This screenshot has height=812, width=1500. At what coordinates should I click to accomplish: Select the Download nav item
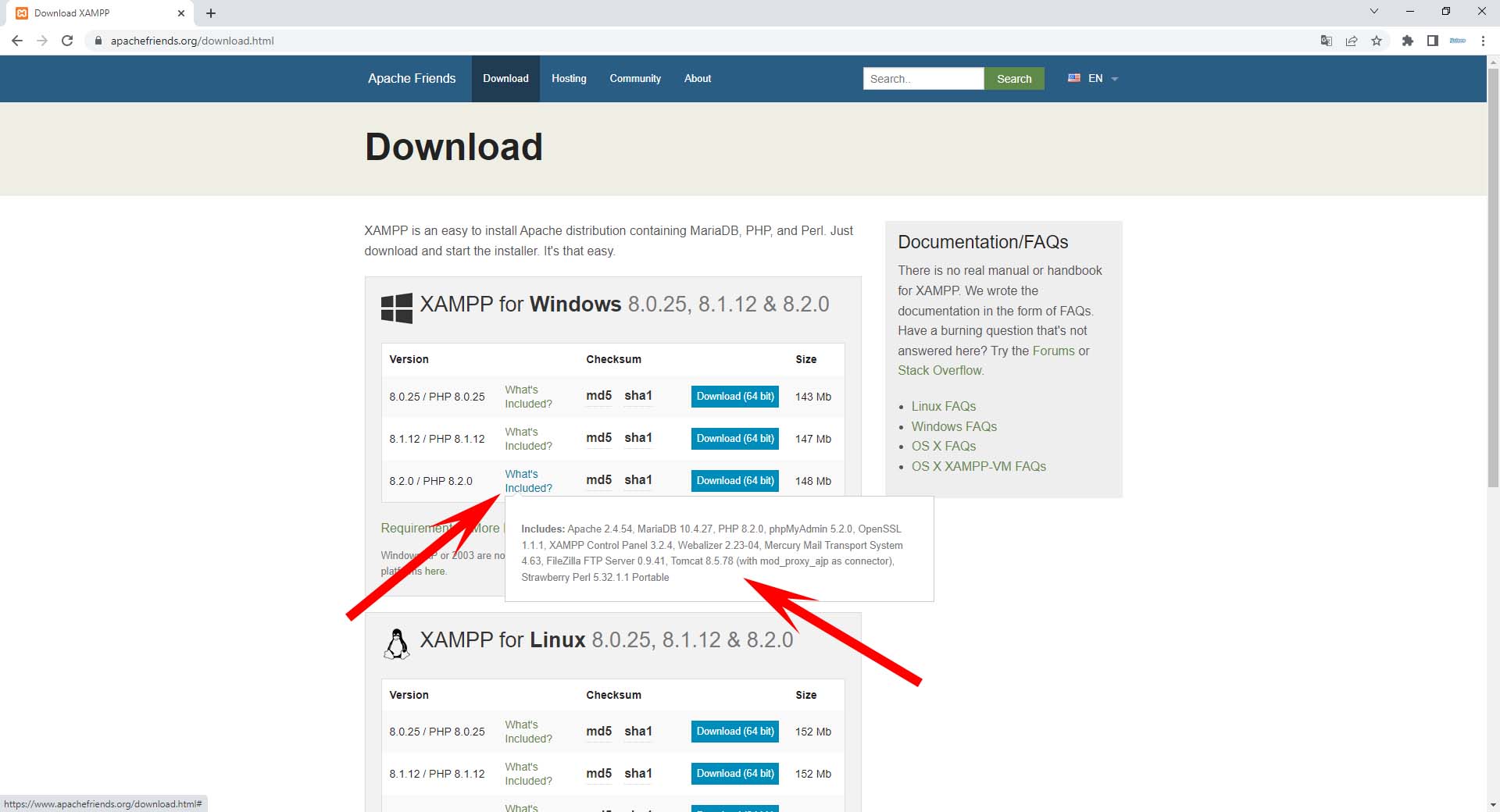pyautogui.click(x=505, y=78)
